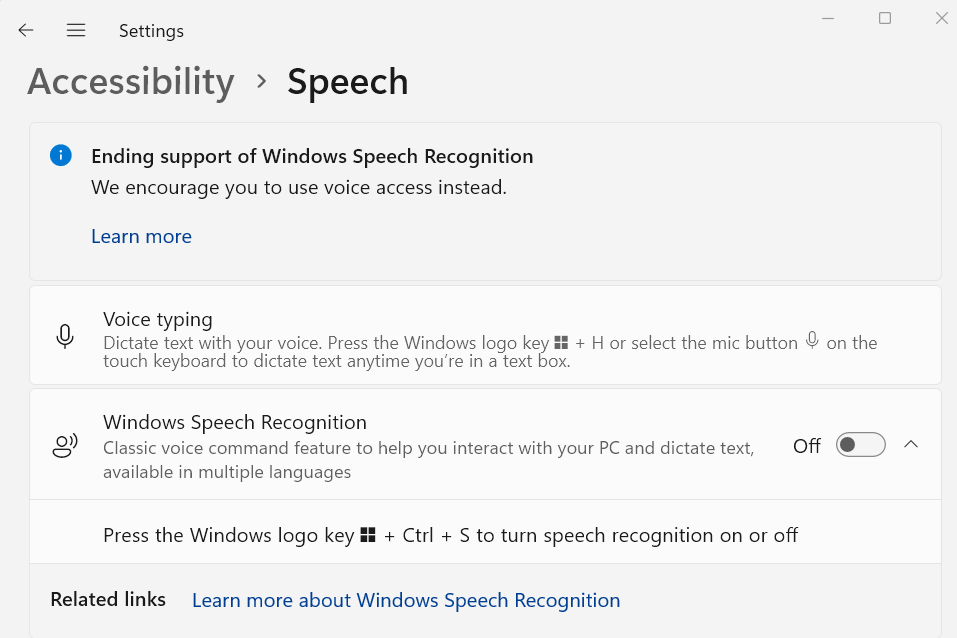Open Learn more about Windows Speech Recognition
The image size is (957, 638).
click(x=406, y=600)
